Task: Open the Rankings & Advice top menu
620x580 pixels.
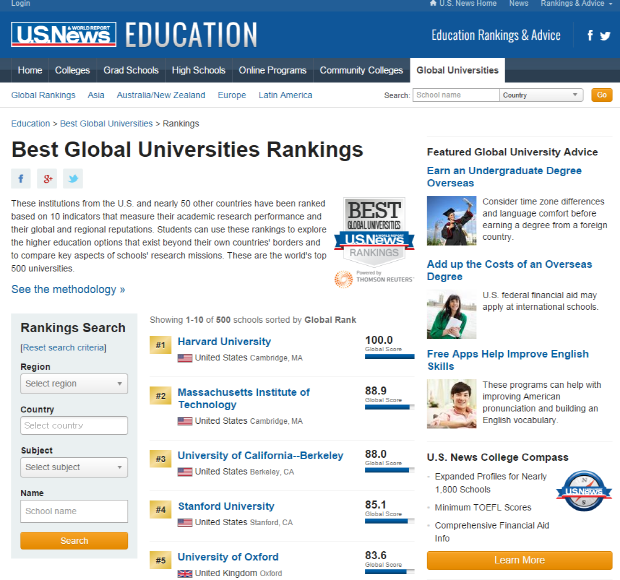Action: click(x=573, y=4)
